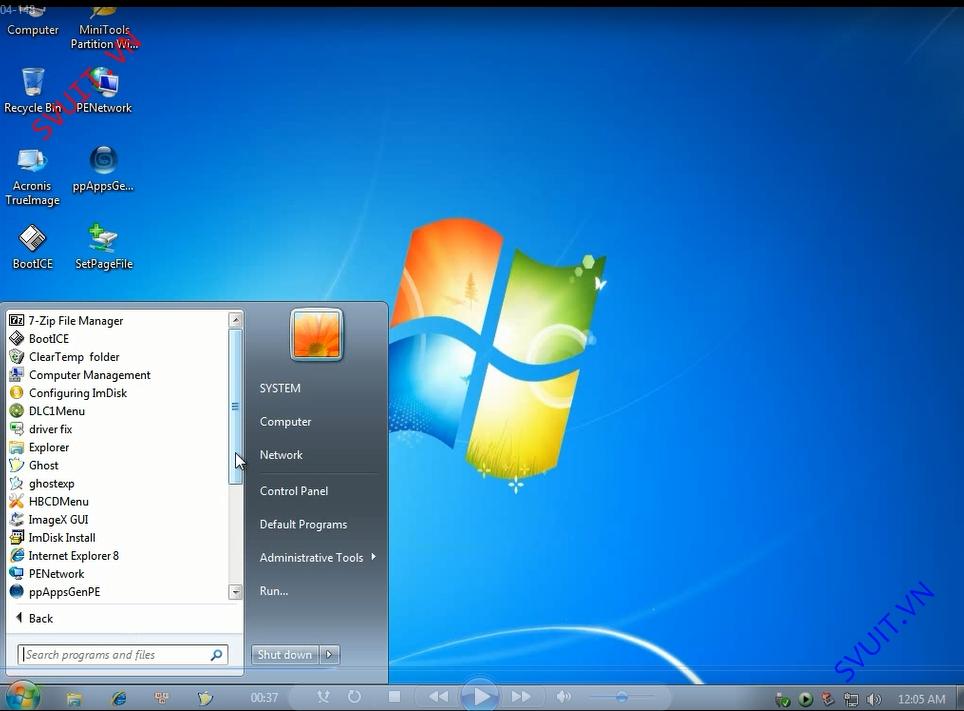Open Computer desktop icon

click(33, 20)
